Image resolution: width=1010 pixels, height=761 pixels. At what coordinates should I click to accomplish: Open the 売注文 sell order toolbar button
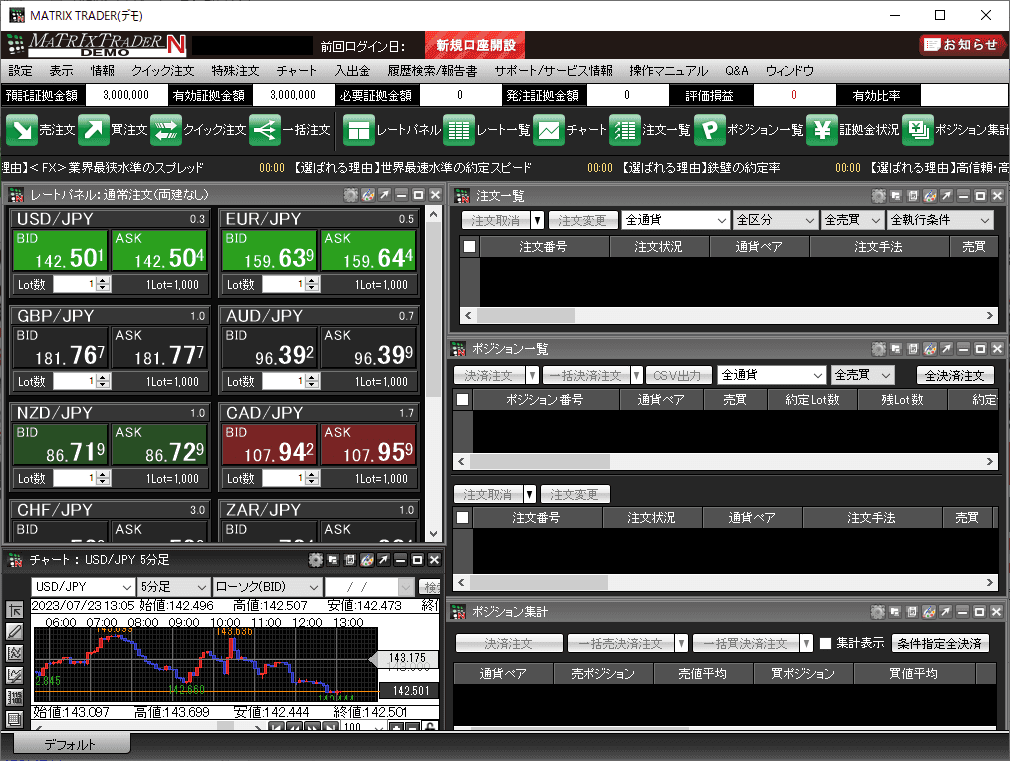[41, 130]
